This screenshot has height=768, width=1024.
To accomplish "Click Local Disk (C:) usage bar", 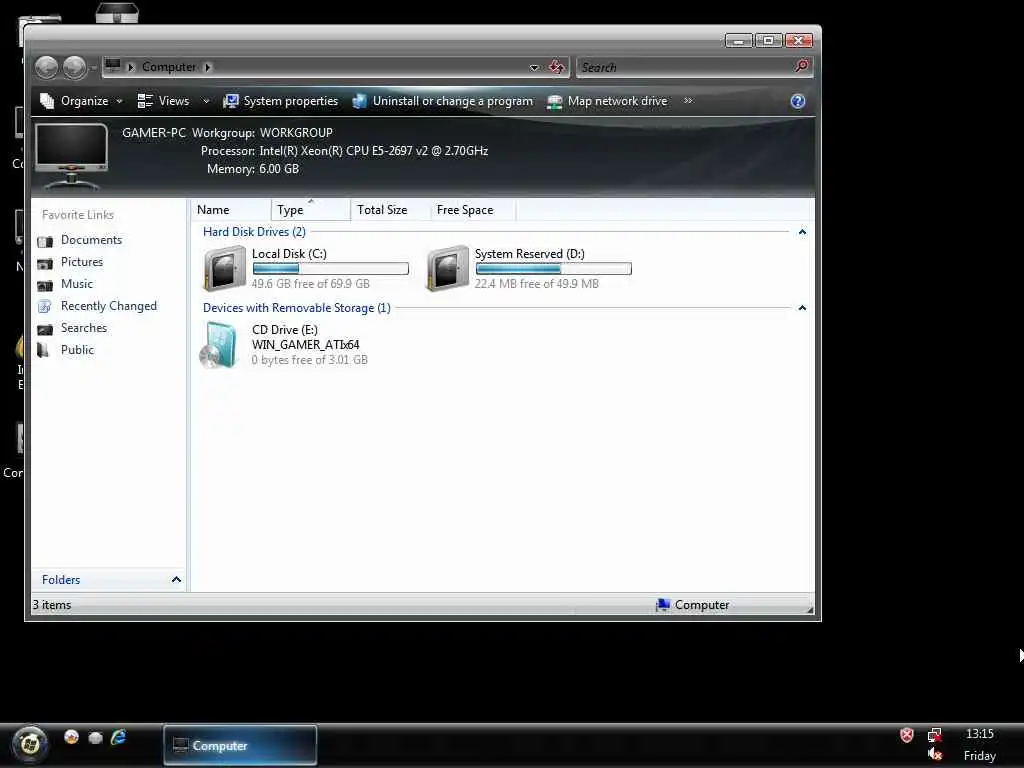I will [x=330, y=268].
